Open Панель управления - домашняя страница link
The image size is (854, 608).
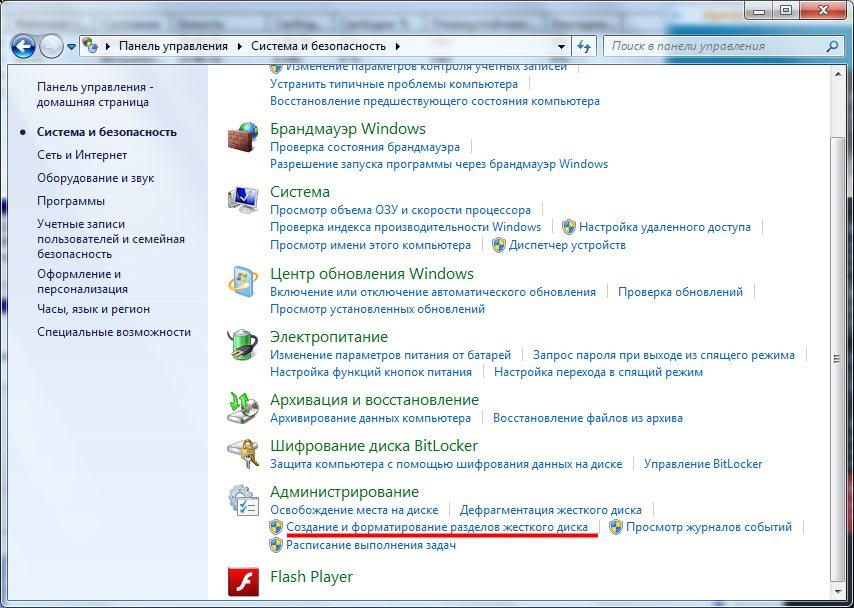click(95, 95)
